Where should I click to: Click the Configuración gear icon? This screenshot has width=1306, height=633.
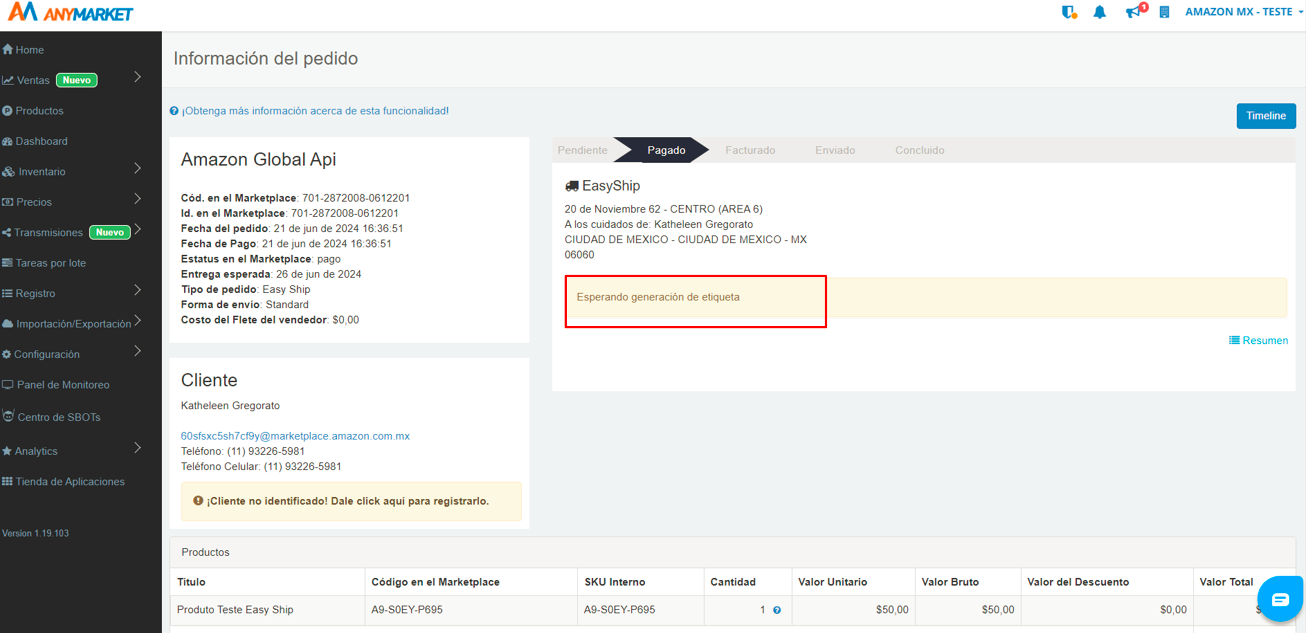click(7, 355)
